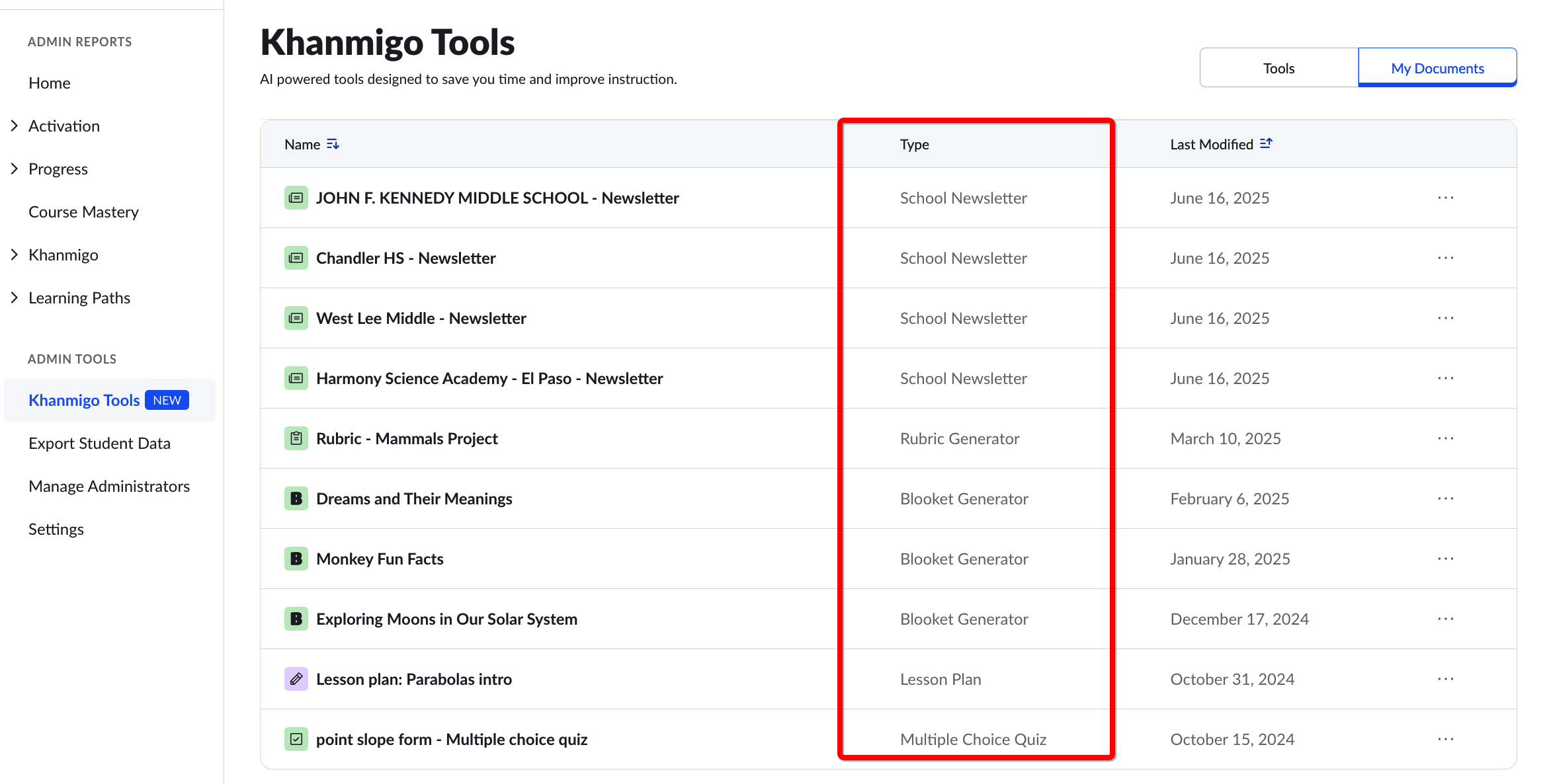This screenshot has height=784, width=1545.
Task: Open point slope form - Multiple choice quiz
Action: click(x=452, y=739)
